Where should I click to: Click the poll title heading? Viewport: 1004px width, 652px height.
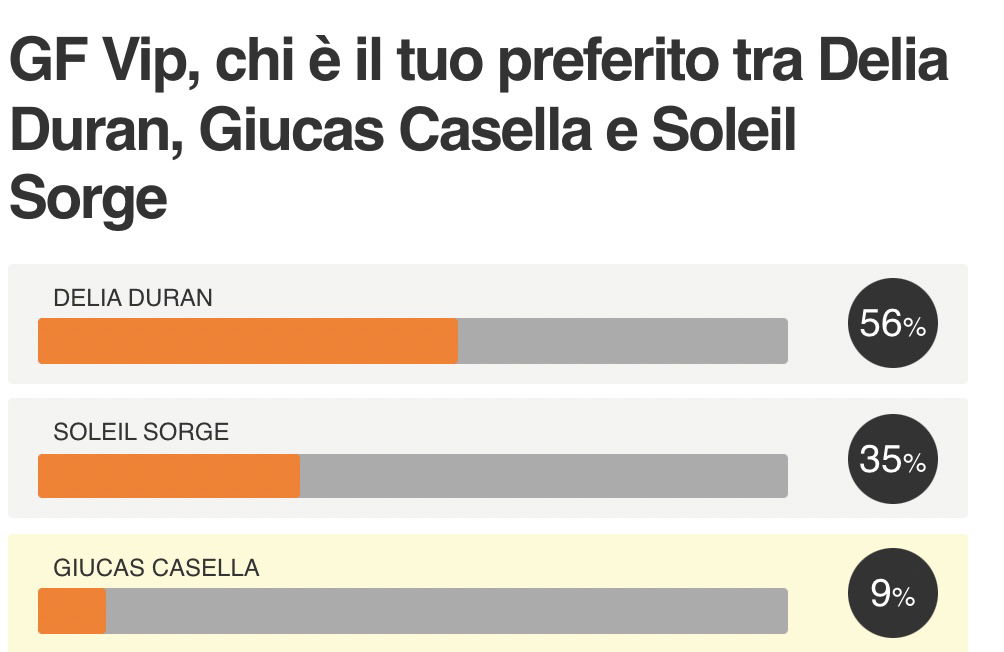[x=479, y=129]
